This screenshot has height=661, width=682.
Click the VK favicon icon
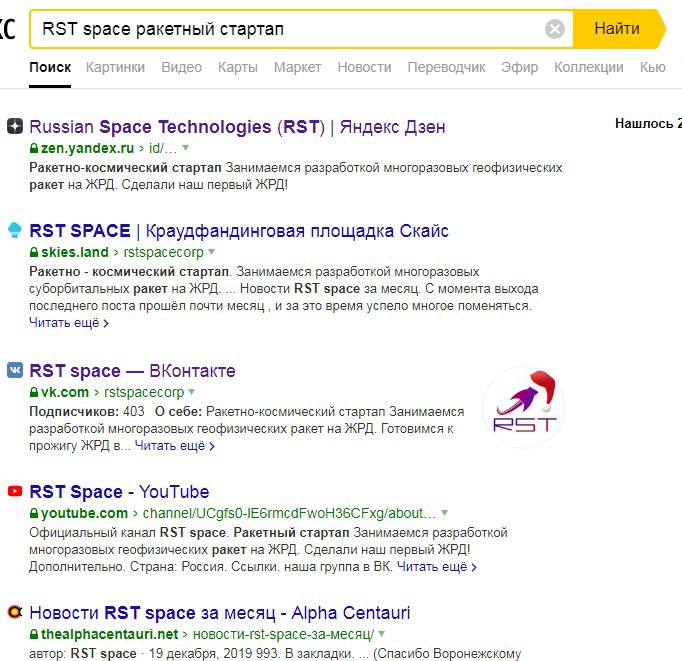point(15,370)
